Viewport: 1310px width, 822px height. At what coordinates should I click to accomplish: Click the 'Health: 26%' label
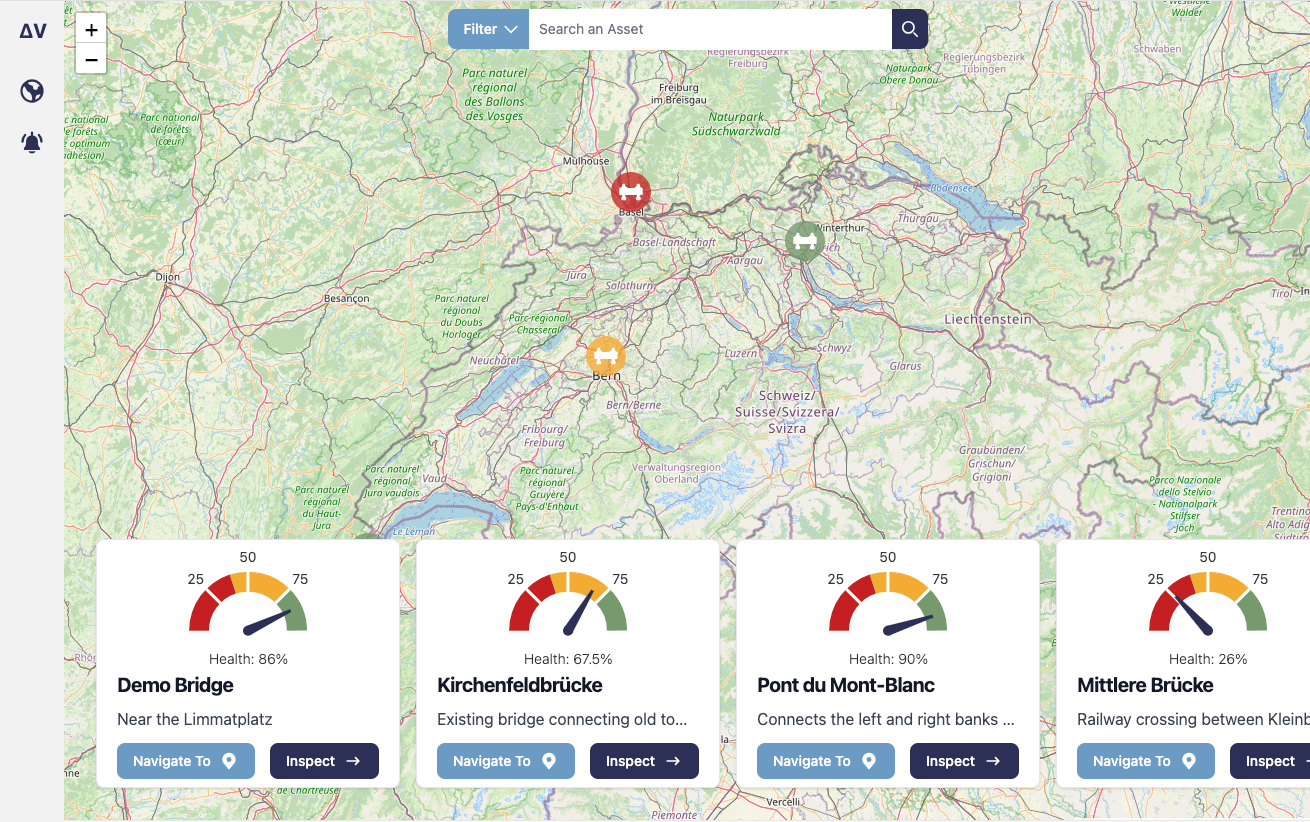(1208, 659)
